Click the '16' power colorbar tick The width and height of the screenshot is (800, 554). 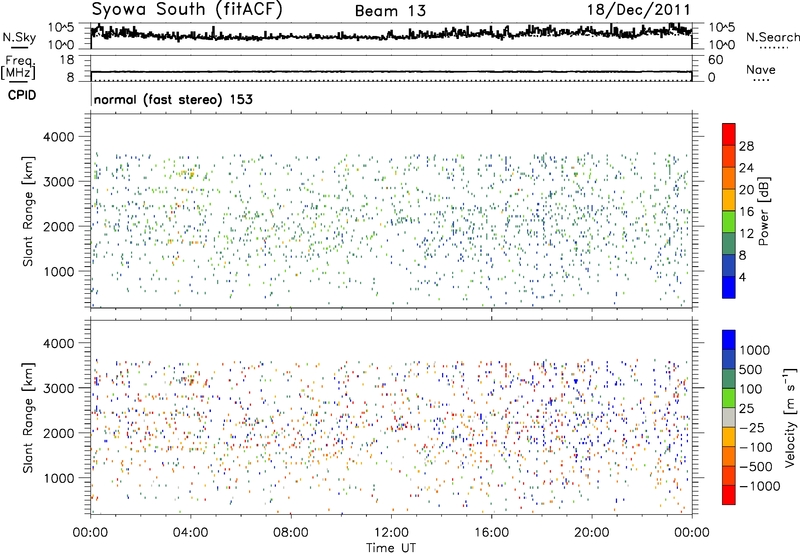click(x=746, y=212)
